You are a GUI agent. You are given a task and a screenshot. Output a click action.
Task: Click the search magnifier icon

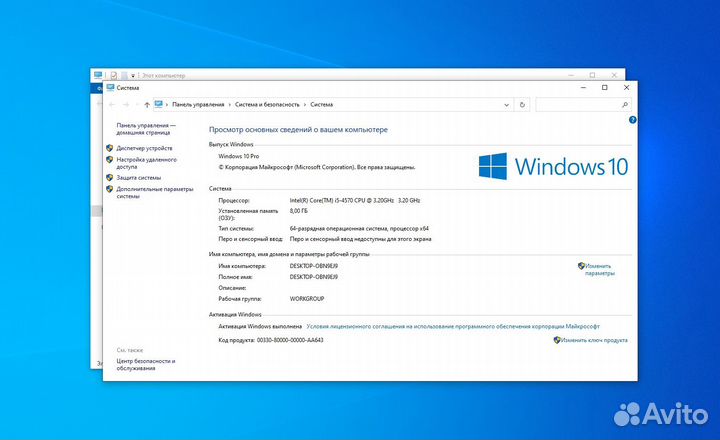[x=624, y=105]
